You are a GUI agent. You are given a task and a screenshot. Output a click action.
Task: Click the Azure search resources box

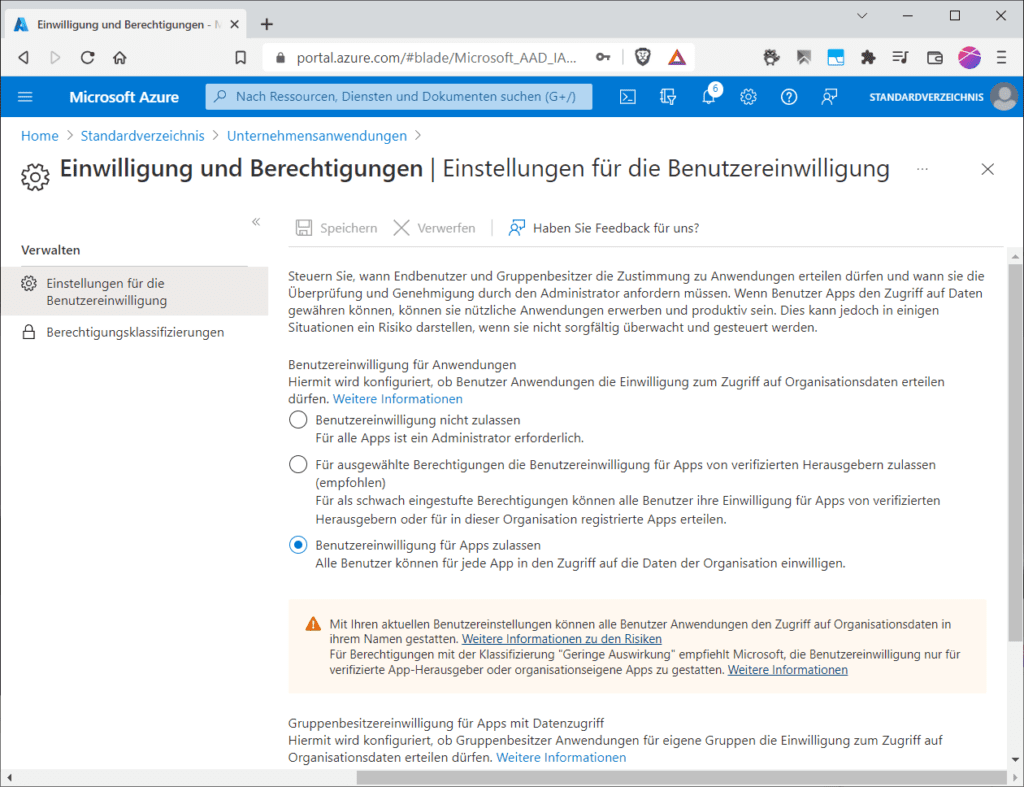pos(398,97)
